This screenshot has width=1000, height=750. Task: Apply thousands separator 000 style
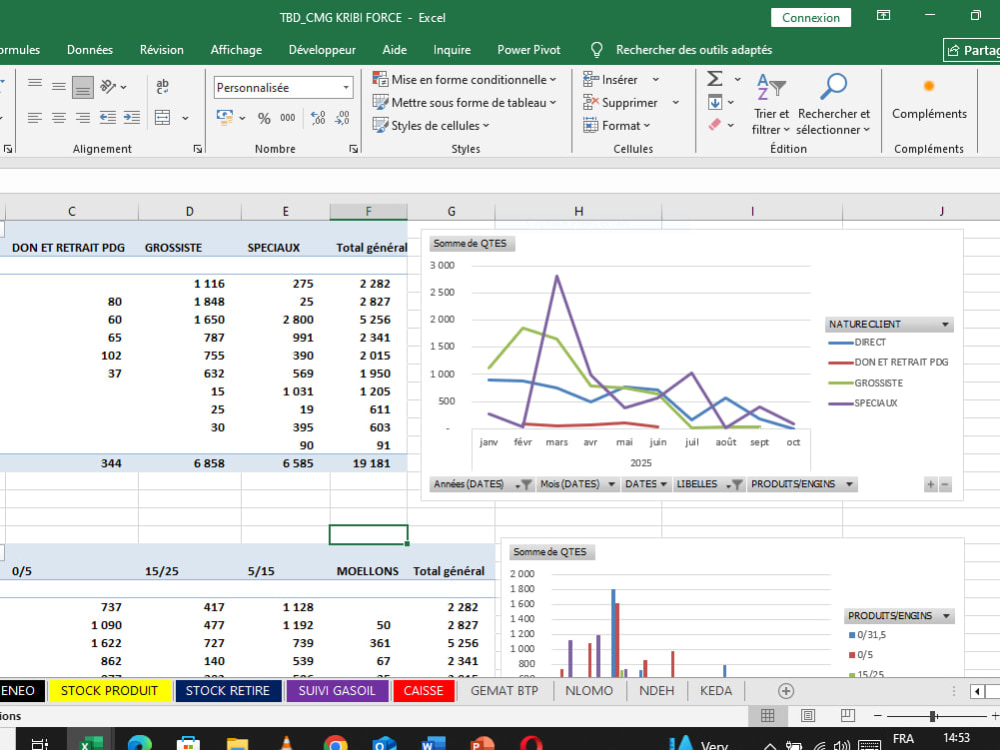pos(288,118)
